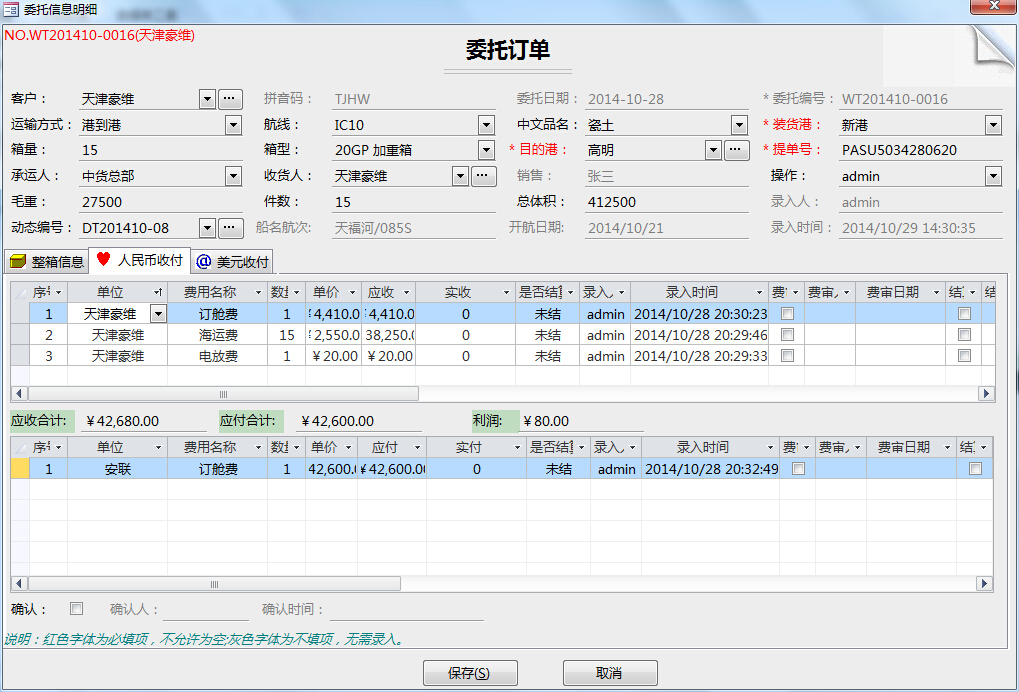1019x692 pixels.
Task: Toggle 结 checkbox in 安联 payable row
Action: tap(975, 468)
